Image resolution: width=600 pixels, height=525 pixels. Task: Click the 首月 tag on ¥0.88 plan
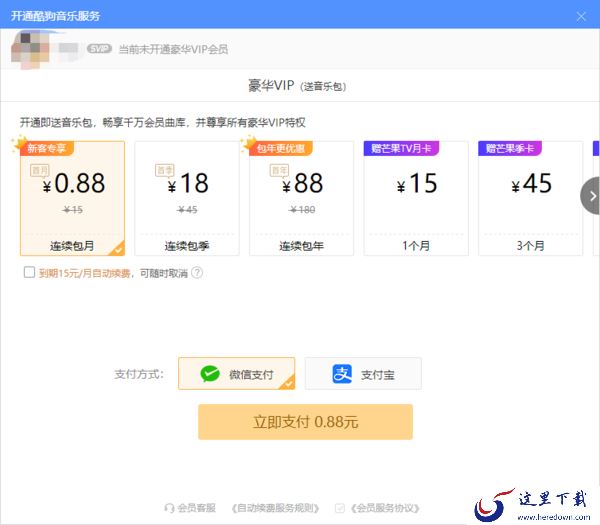(x=40, y=170)
